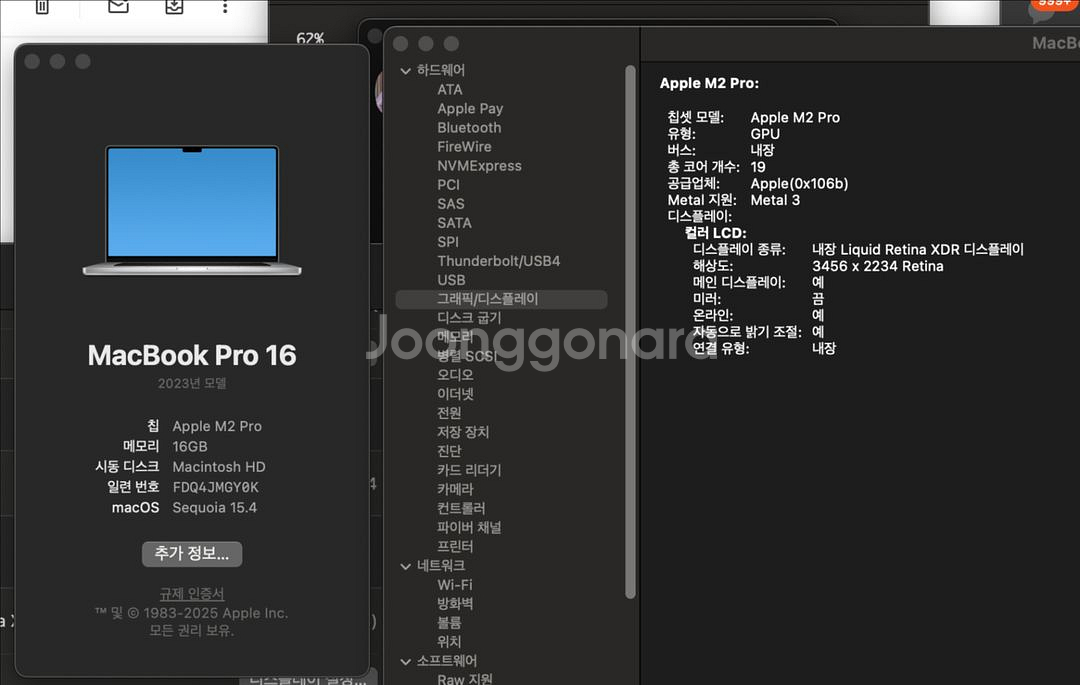Screen dimensions: 1080x685
Task: Click the Sequoia 15.4 macOS version text
Action: (x=214, y=508)
